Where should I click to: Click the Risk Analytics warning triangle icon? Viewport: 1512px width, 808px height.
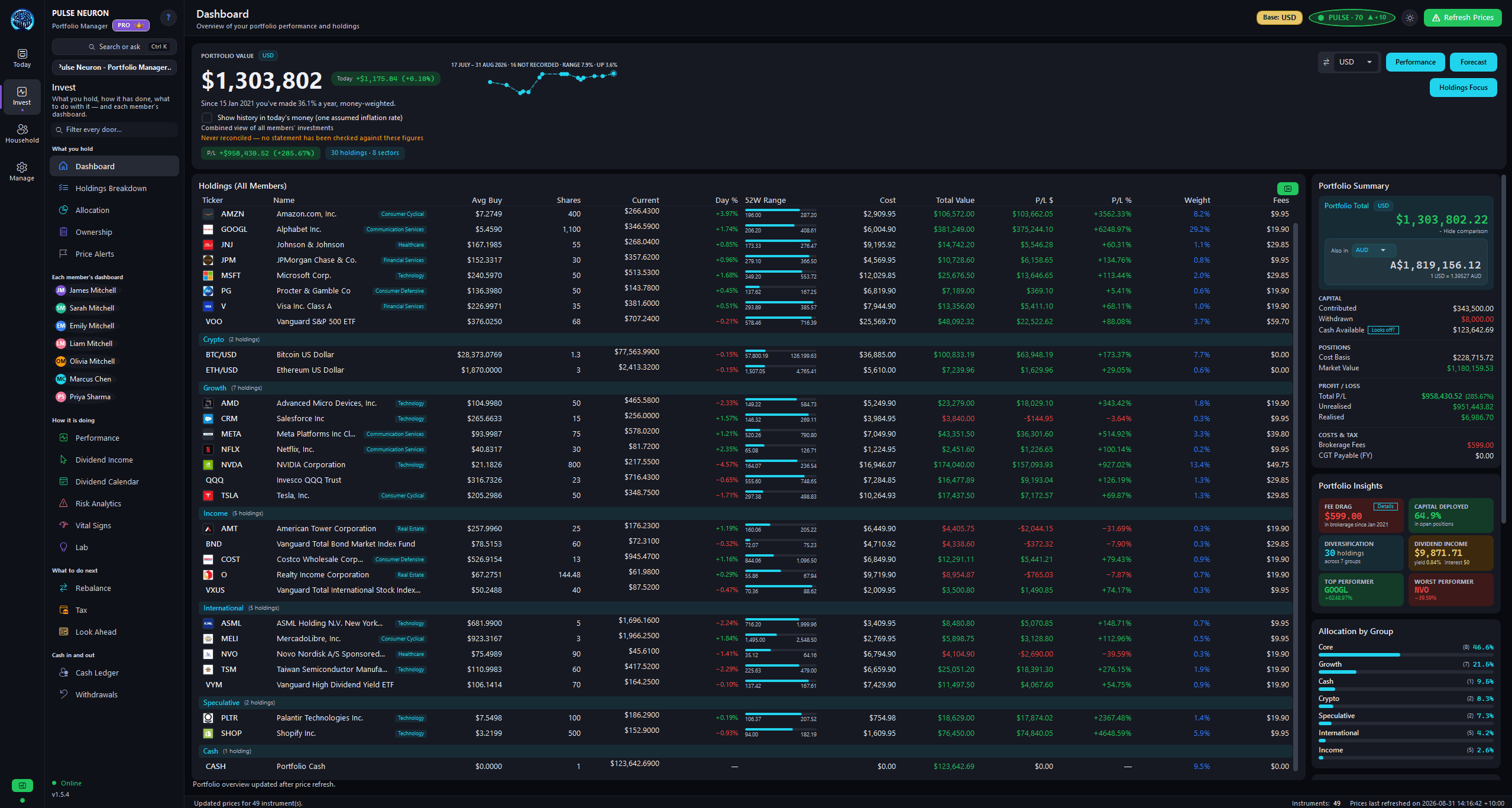pyautogui.click(x=63, y=503)
